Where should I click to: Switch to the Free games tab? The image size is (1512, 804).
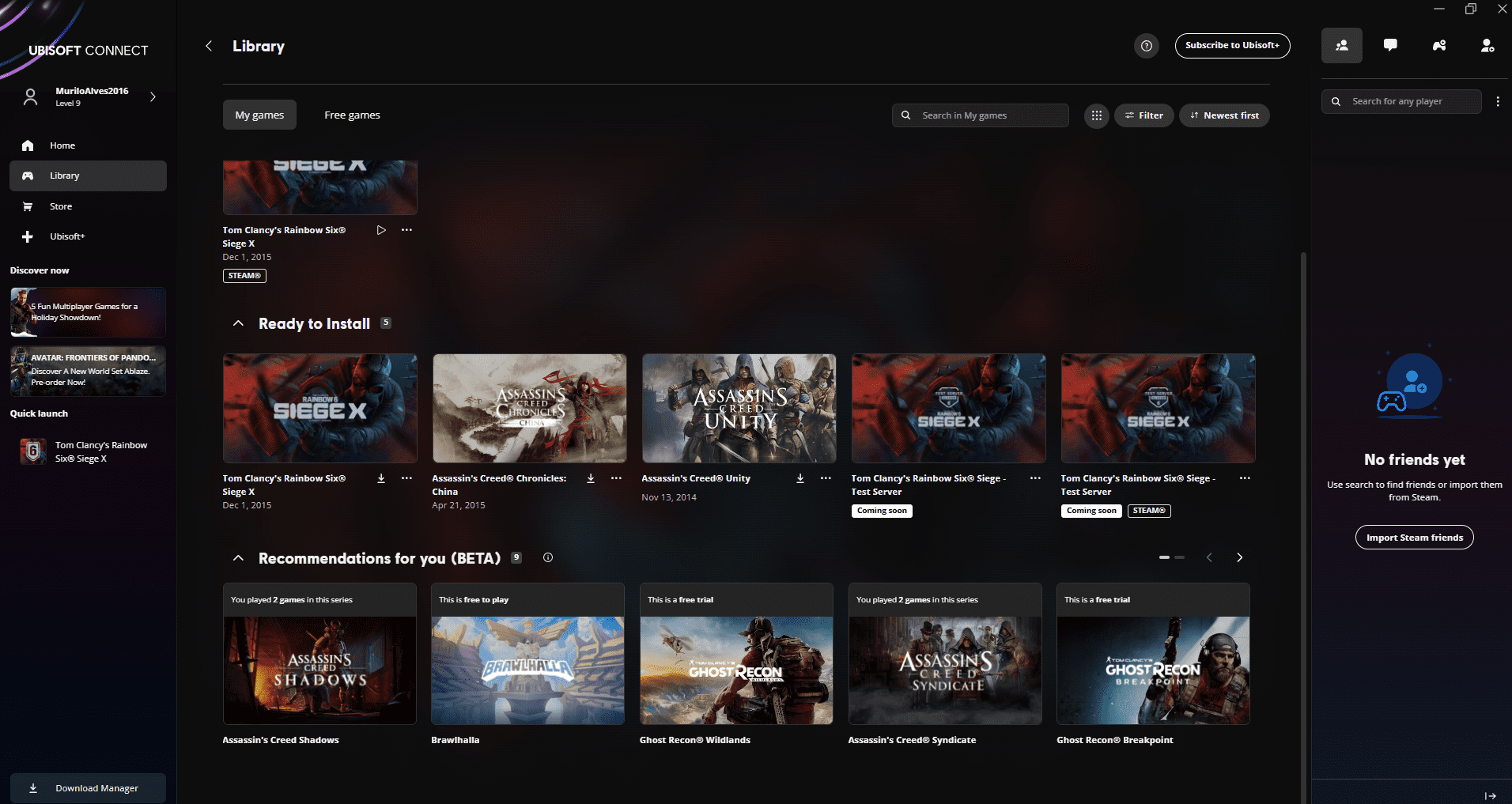tap(351, 115)
